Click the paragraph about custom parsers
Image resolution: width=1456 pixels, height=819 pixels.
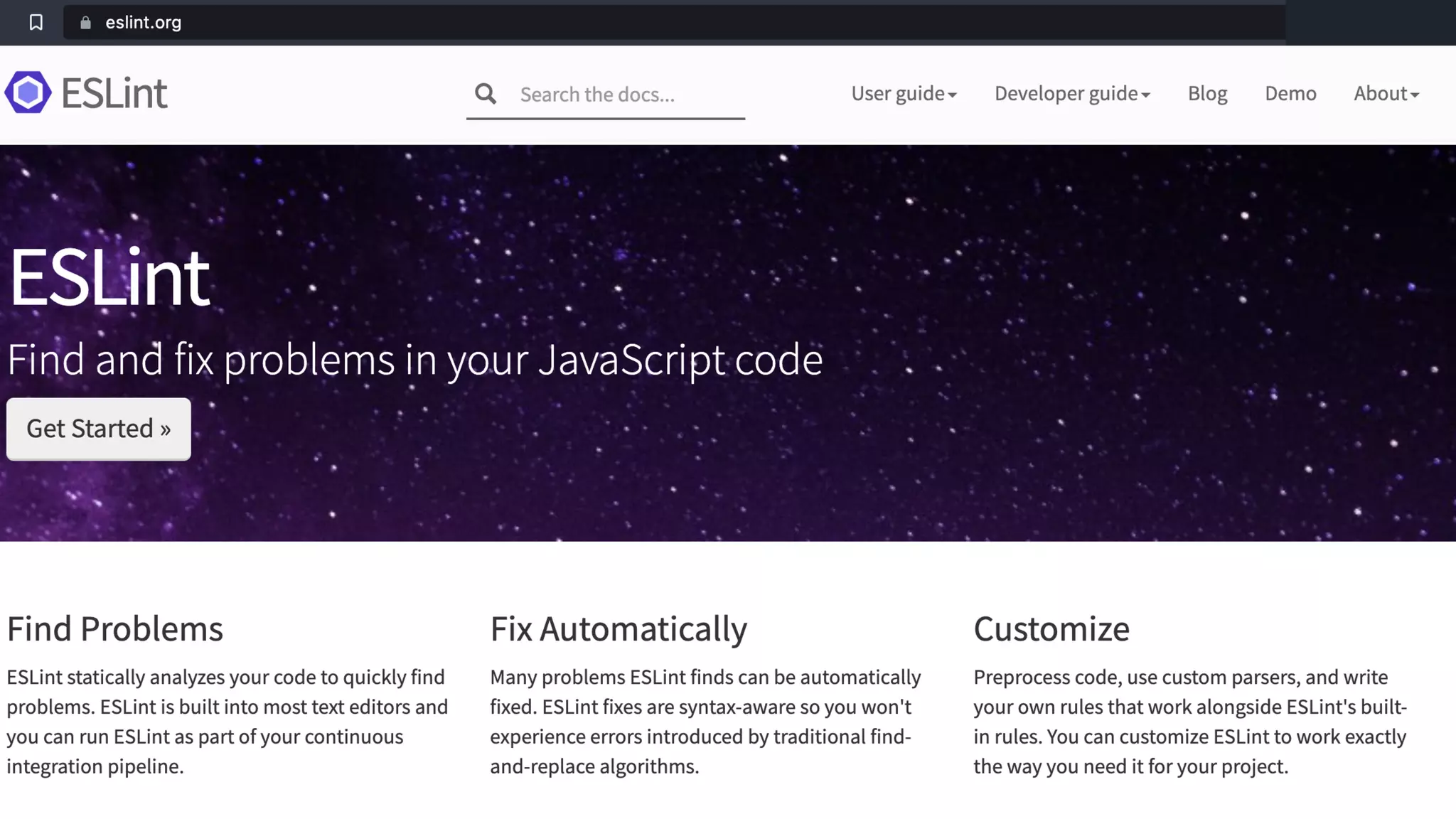1190,722
